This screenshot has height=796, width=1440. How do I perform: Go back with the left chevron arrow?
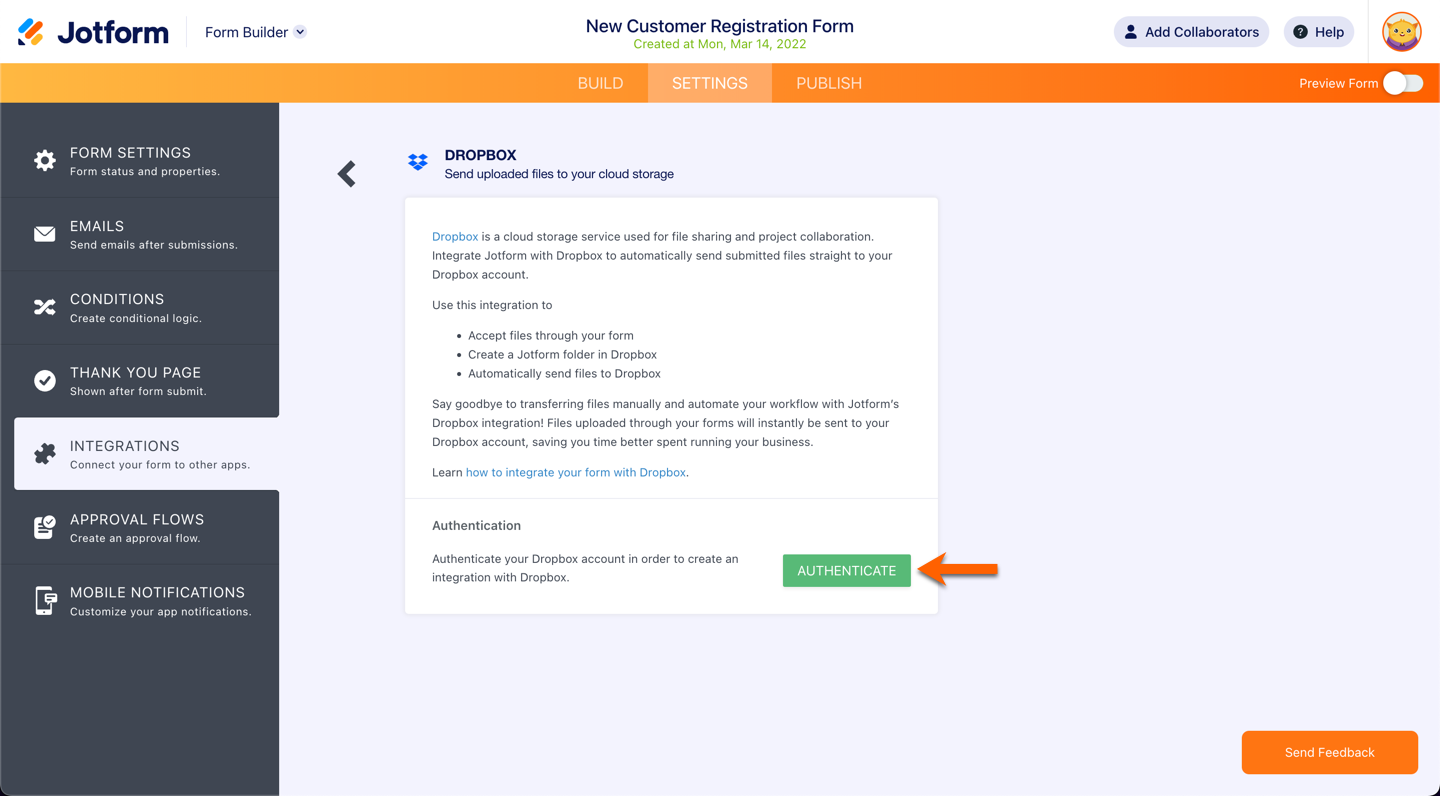347,174
